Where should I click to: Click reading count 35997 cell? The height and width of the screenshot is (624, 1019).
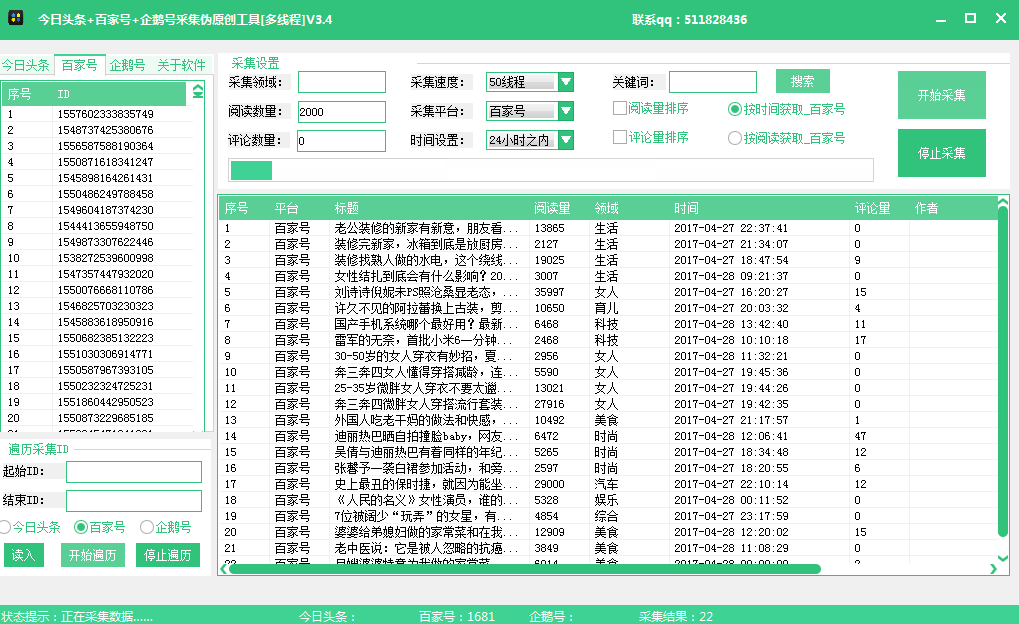pos(549,292)
